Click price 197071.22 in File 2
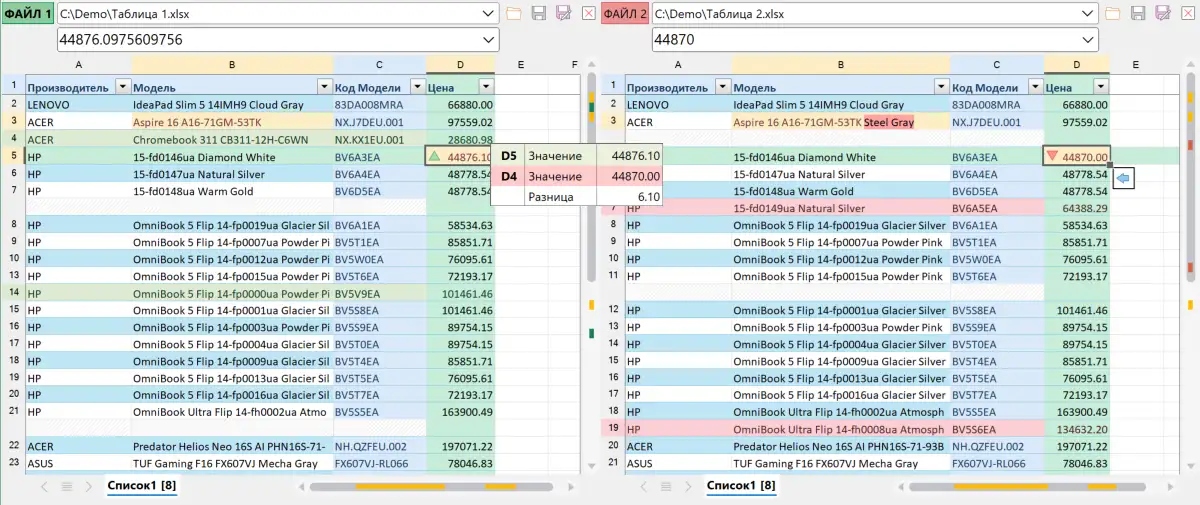Image resolution: width=1200 pixels, height=505 pixels. click(x=1077, y=446)
